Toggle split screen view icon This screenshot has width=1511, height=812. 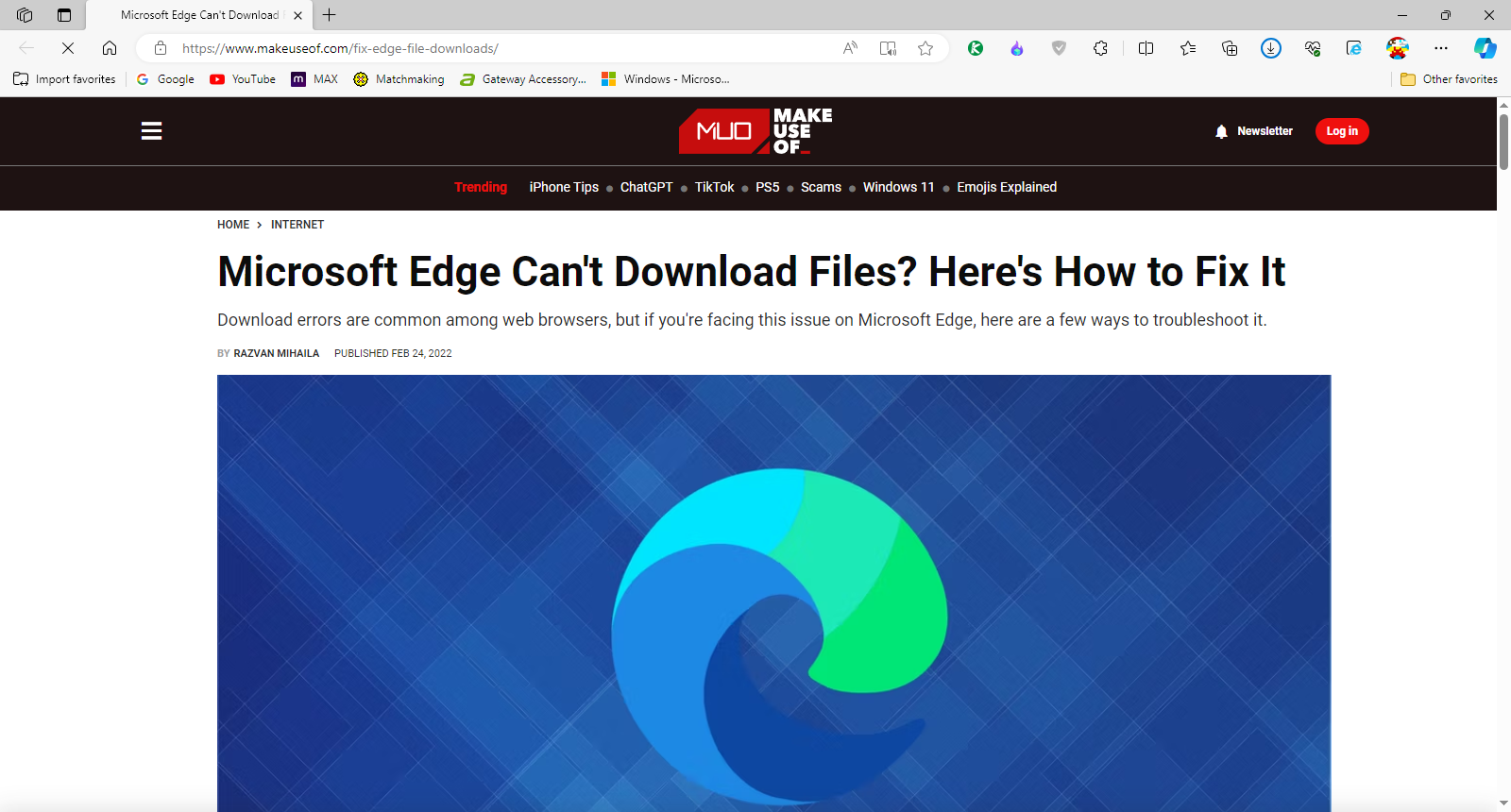(x=1146, y=48)
